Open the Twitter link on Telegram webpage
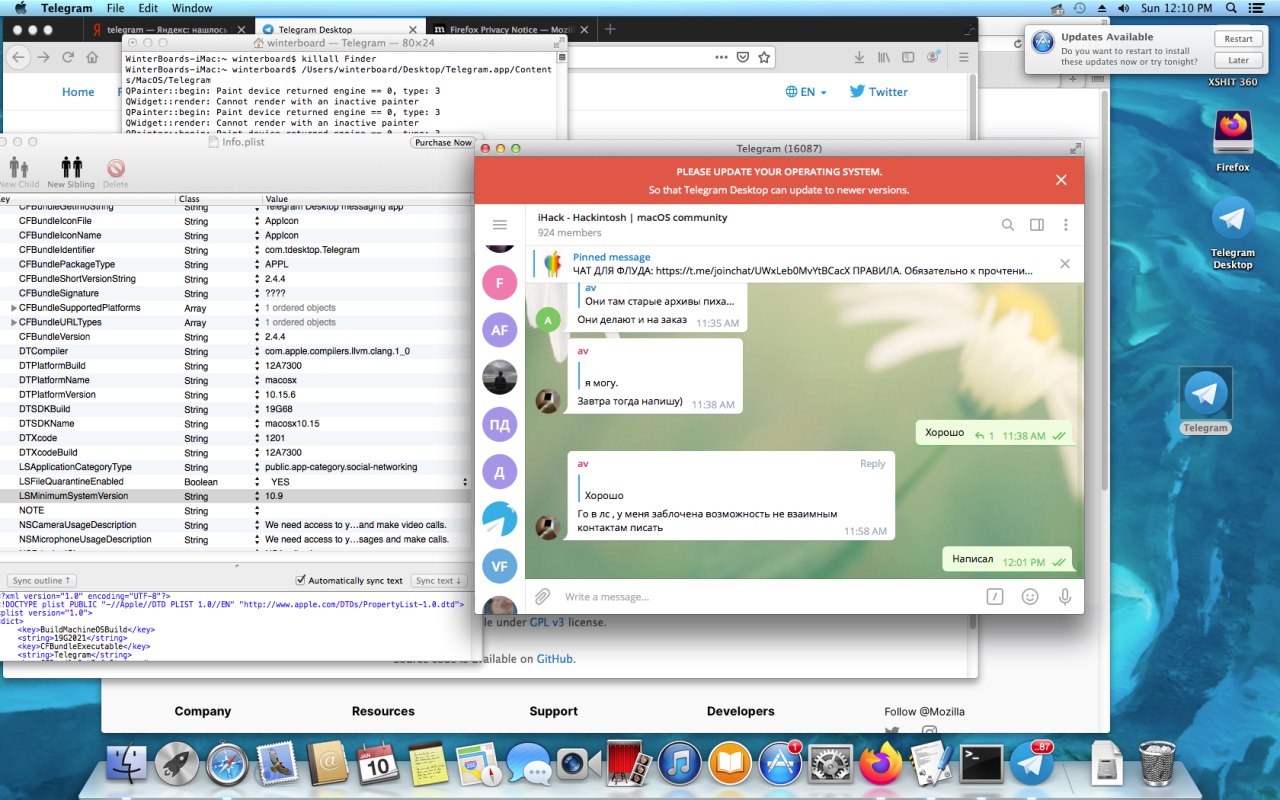Image resolution: width=1280 pixels, height=800 pixels. (x=878, y=92)
